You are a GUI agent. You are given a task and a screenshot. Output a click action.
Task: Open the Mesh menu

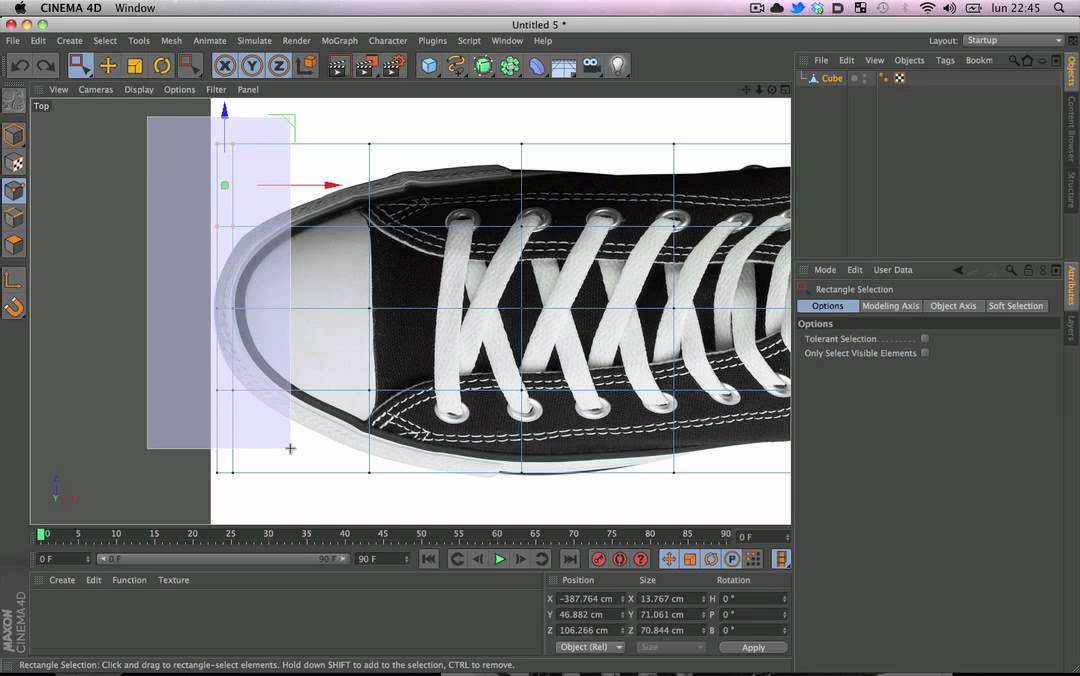[x=172, y=41]
